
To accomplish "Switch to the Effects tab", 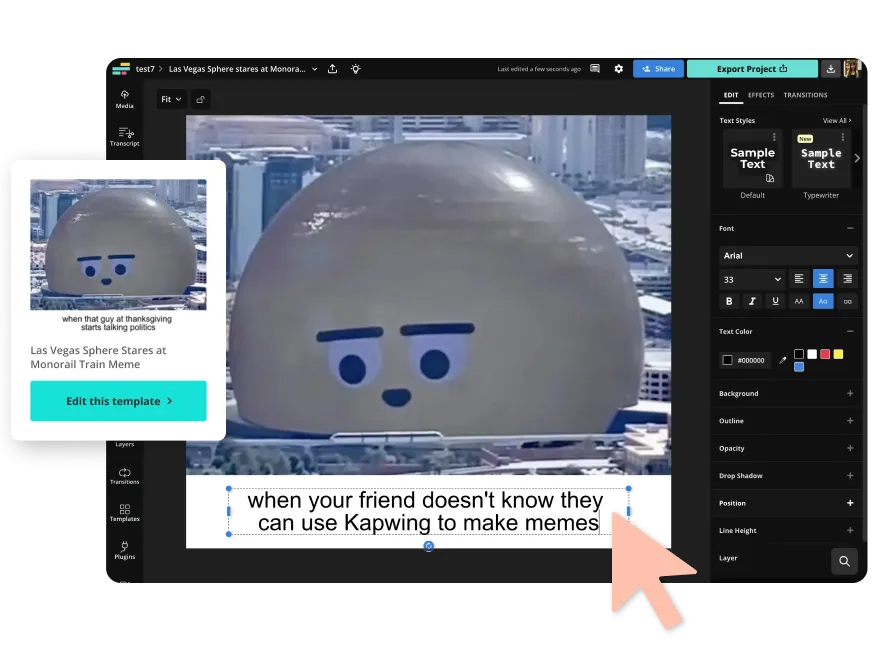I will pos(761,95).
